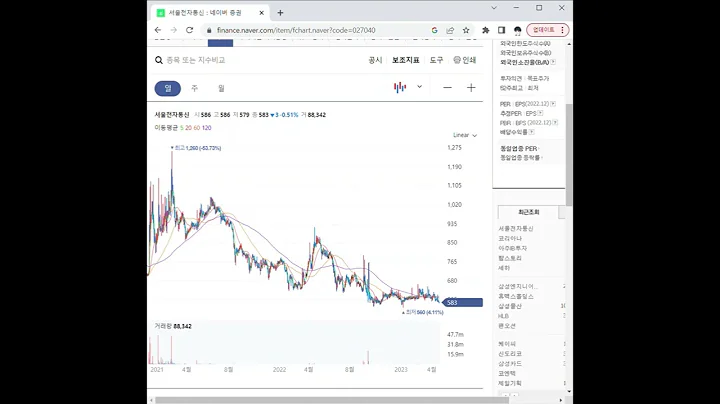Click the 이동평균 moving average label
Screen dimensions: 720x404
point(166,128)
